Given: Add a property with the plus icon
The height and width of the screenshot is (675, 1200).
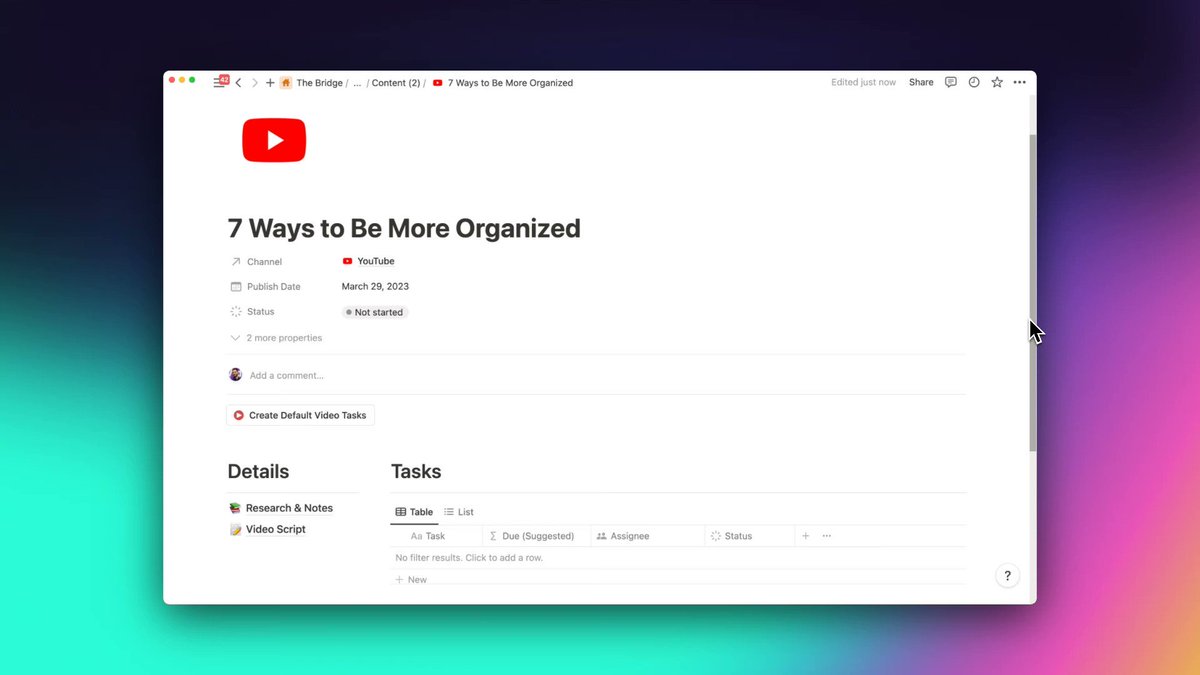Looking at the screenshot, I should 805,536.
